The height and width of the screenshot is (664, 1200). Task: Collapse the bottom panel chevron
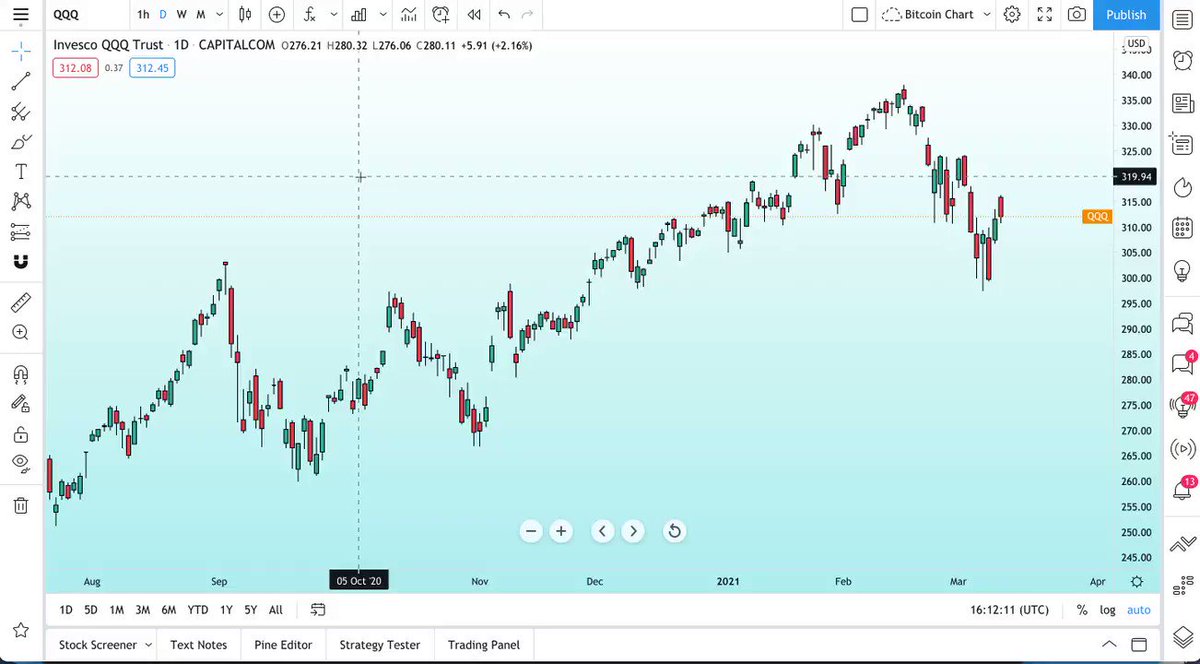[x=1108, y=644]
